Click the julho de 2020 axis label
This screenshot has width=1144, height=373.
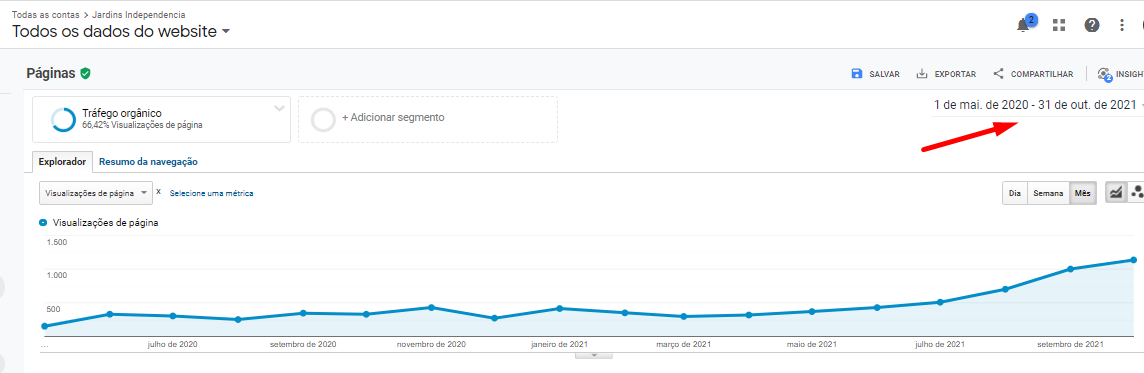(x=172, y=344)
